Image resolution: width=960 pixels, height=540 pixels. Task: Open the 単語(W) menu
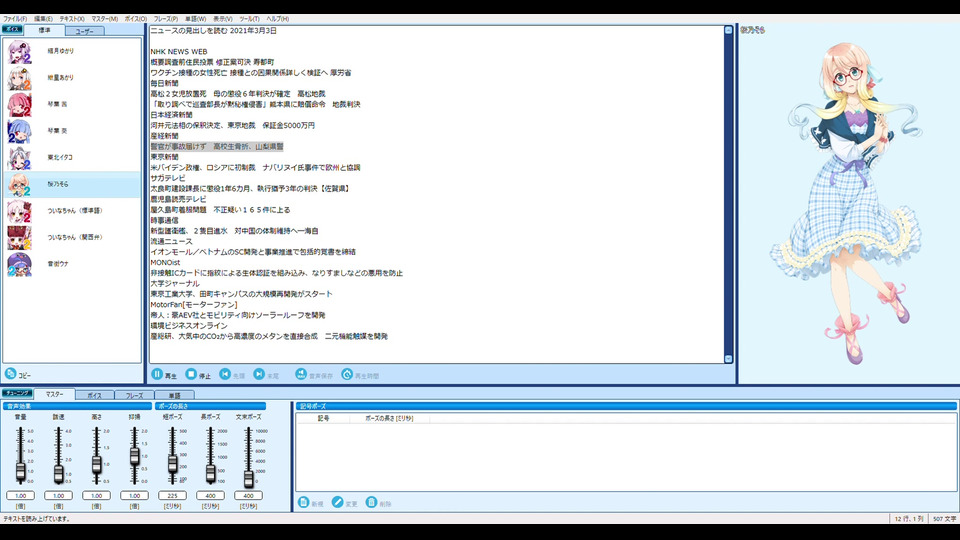tap(195, 19)
